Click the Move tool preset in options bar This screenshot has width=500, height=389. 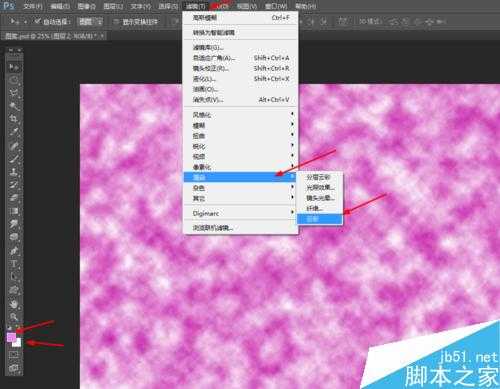pos(16,22)
